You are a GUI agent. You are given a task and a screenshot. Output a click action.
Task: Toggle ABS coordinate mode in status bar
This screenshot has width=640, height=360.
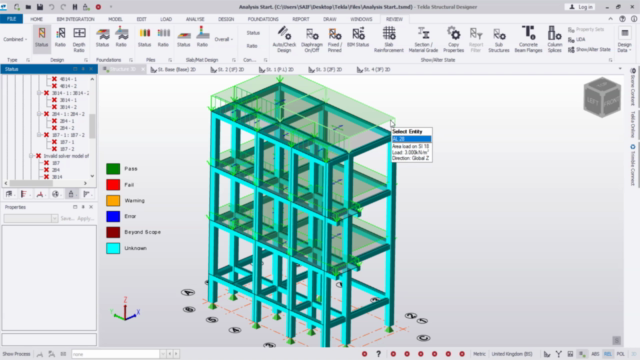pos(596,354)
